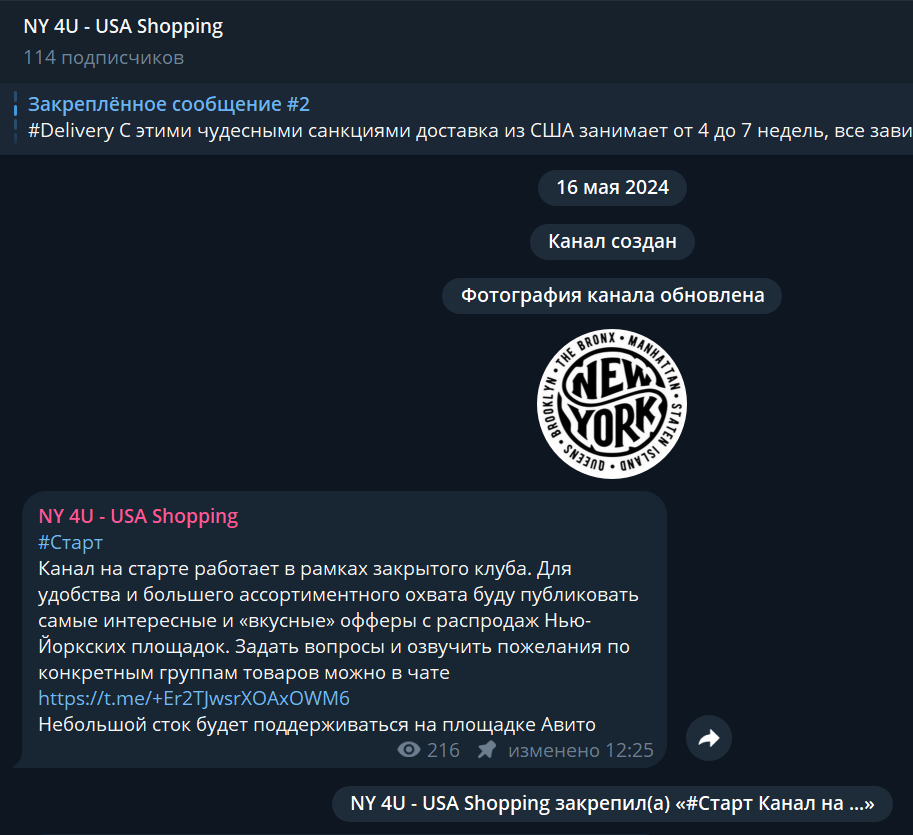
Task: Click the Фотография канала обновлена notice
Action: pyautogui.click(x=612, y=296)
